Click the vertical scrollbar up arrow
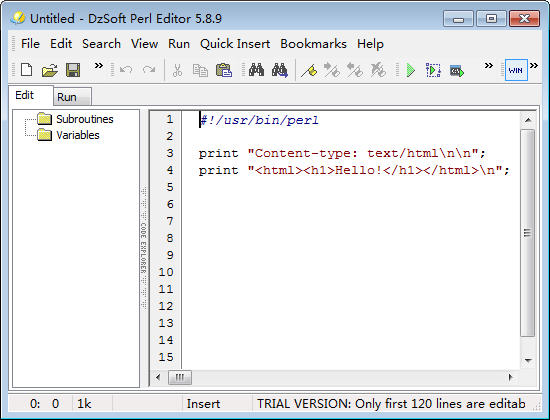The image size is (550, 420). point(528,120)
